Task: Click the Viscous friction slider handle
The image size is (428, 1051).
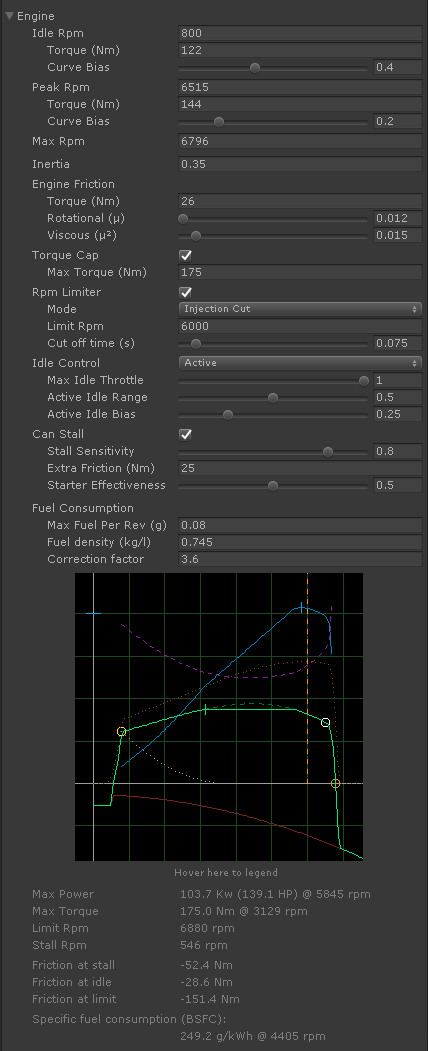Action: (x=196, y=235)
